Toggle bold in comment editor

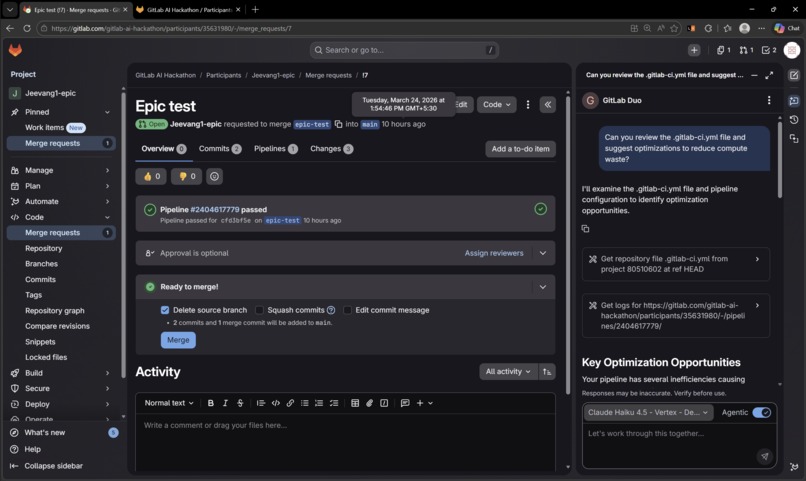coord(210,403)
